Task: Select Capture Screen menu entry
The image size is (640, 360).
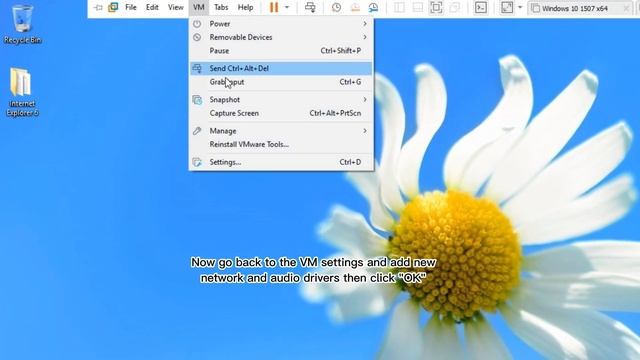Action: coord(281,113)
